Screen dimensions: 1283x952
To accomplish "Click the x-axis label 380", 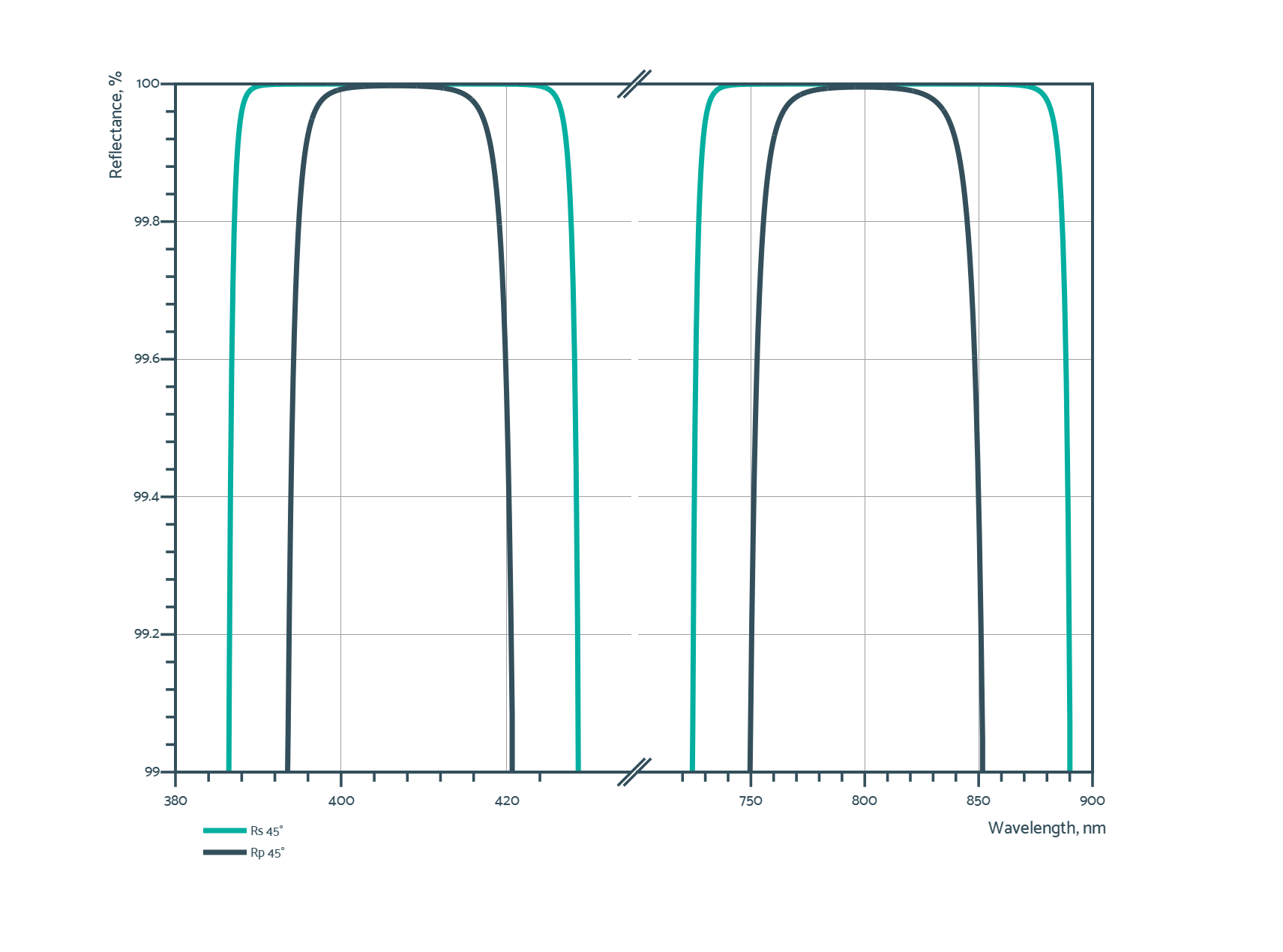I will coord(175,801).
